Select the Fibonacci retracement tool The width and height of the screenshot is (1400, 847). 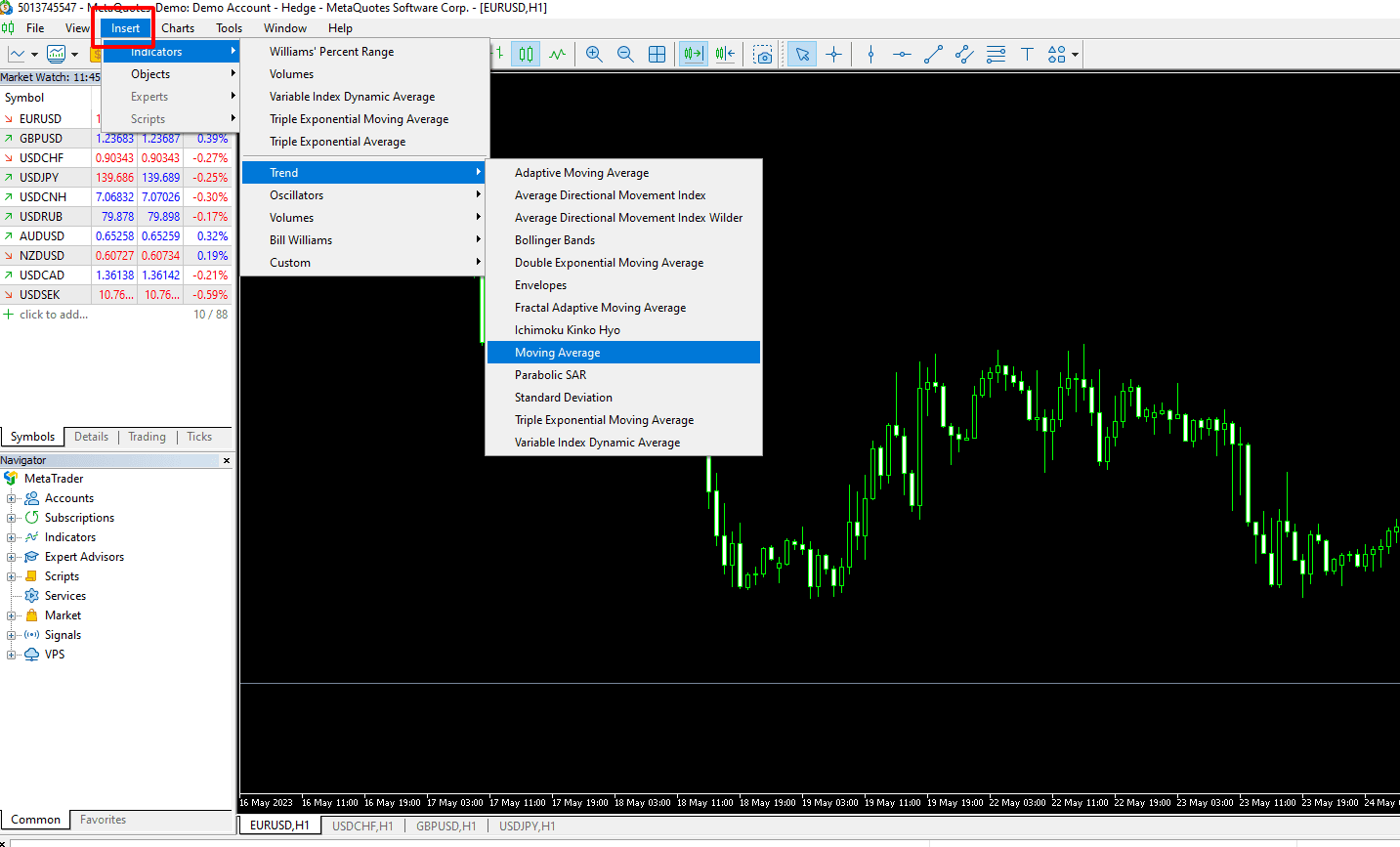(996, 54)
